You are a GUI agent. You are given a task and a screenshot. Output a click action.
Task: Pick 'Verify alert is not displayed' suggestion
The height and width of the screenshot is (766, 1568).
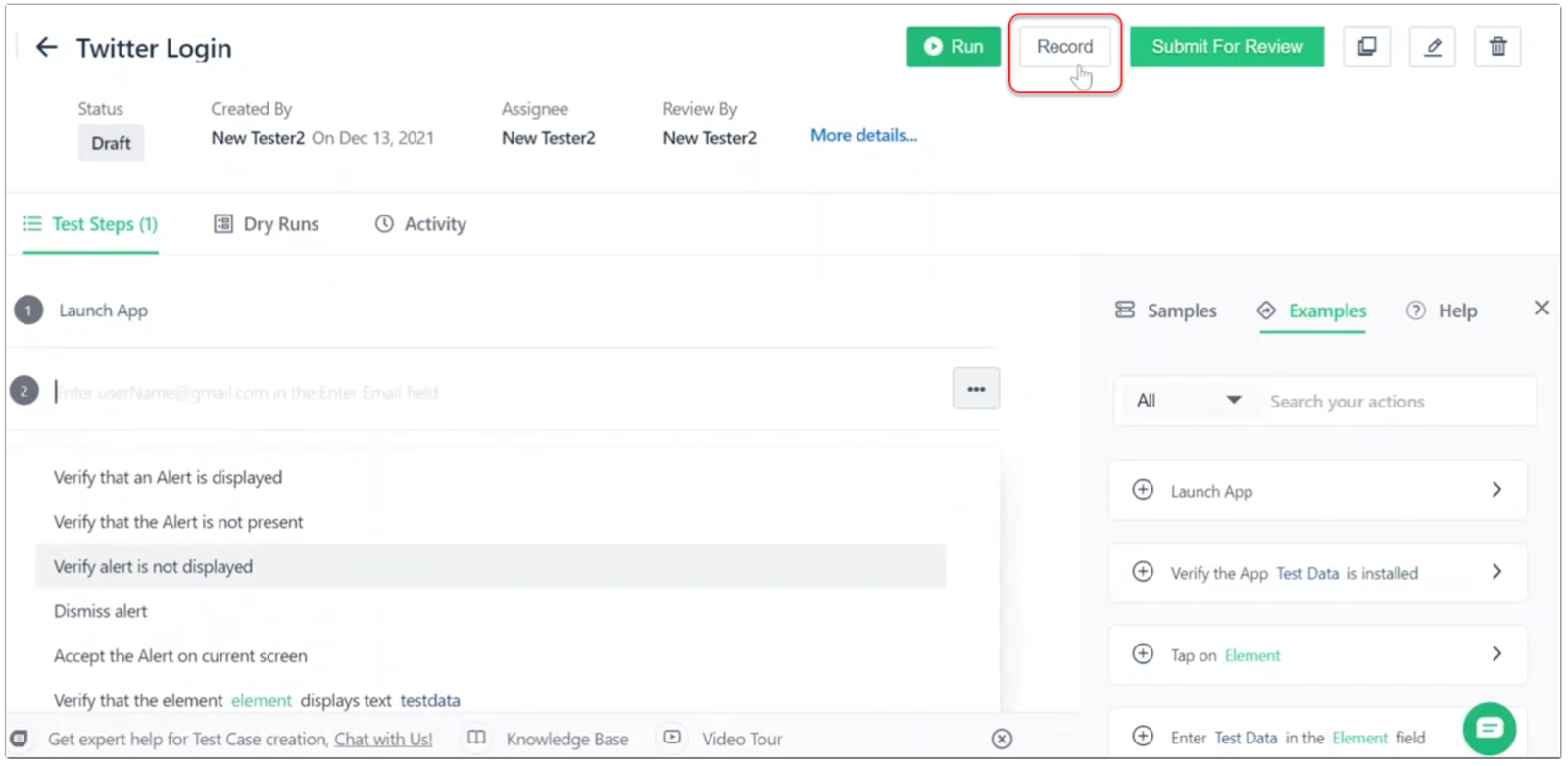(490, 566)
